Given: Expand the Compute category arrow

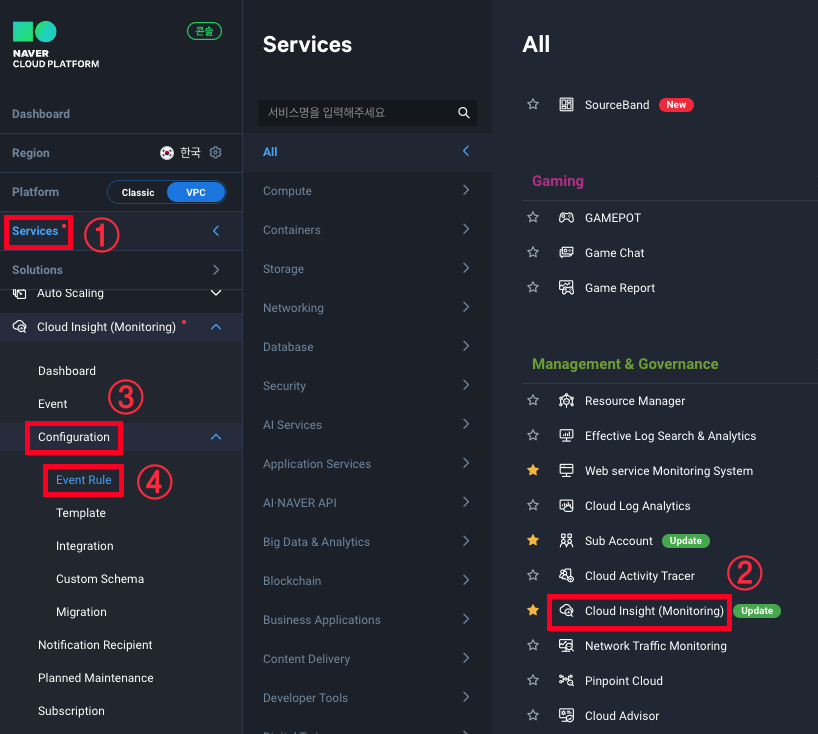Looking at the screenshot, I should coord(466,190).
